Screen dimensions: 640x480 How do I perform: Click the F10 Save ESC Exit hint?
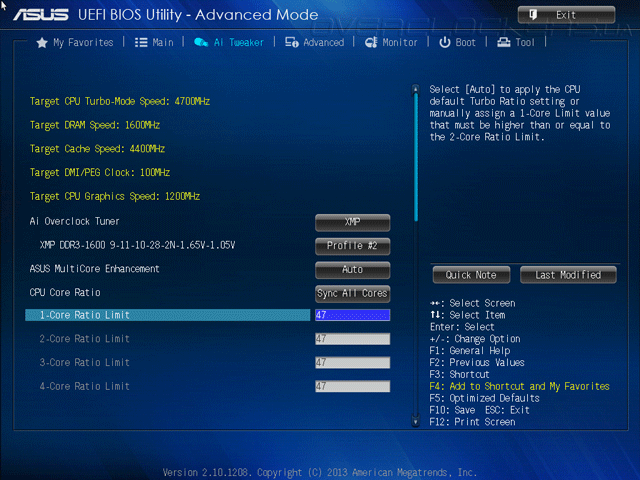pyautogui.click(x=480, y=410)
